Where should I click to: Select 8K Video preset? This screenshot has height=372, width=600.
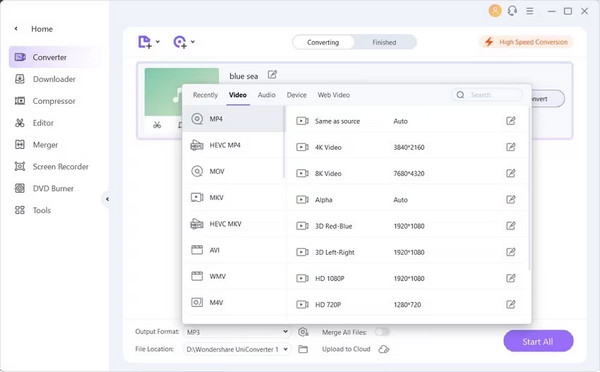pos(406,173)
